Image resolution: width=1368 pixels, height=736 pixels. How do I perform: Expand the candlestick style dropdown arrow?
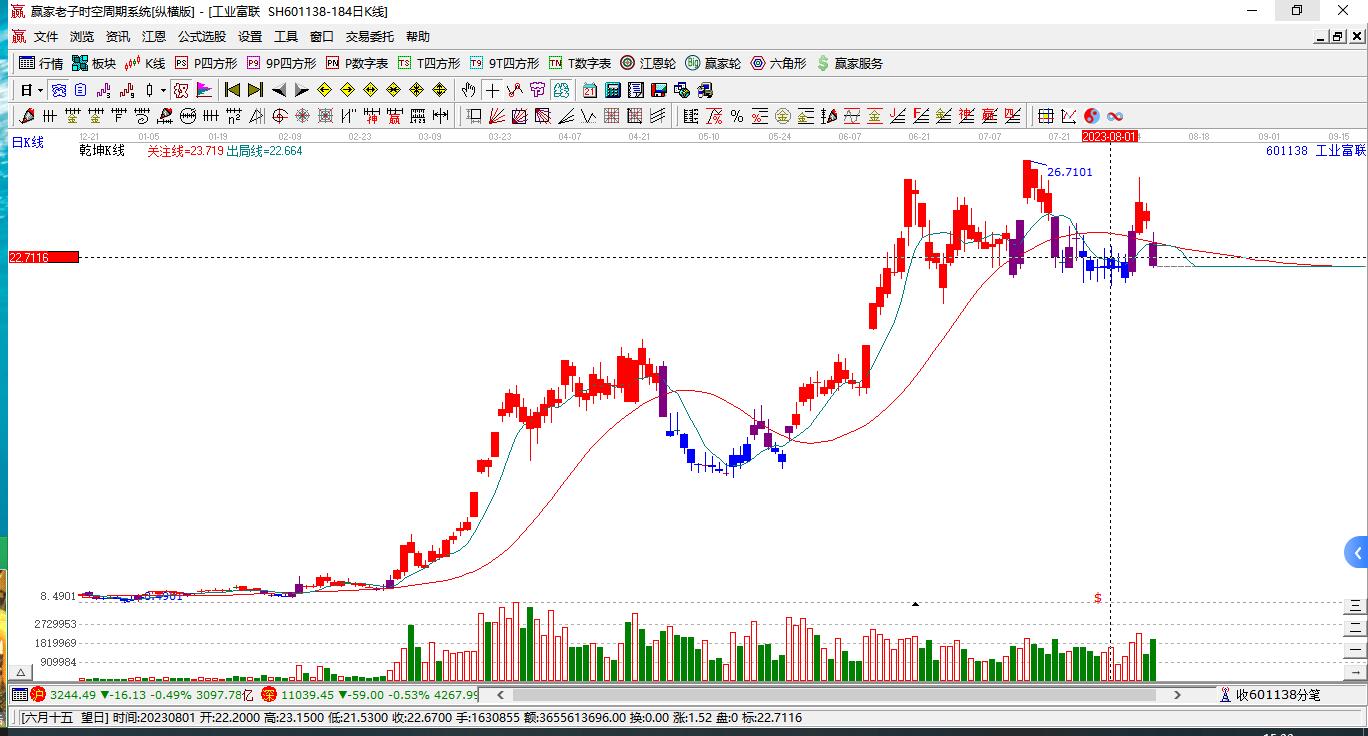(163, 90)
